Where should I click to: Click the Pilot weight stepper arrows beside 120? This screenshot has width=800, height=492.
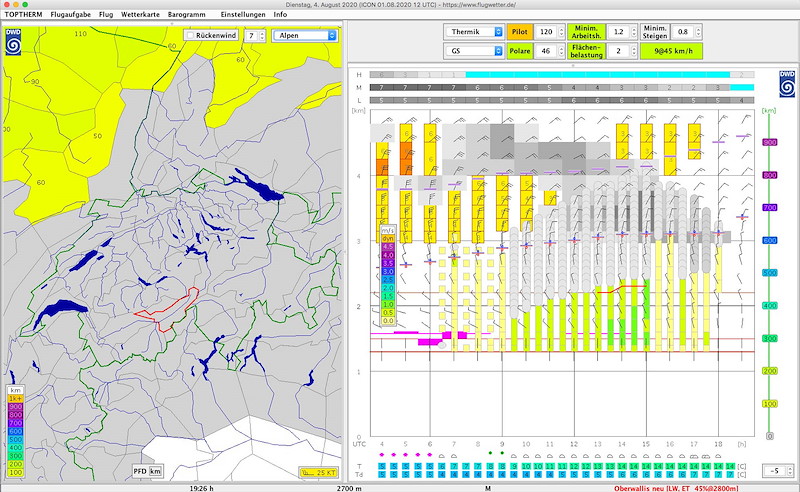(x=561, y=32)
